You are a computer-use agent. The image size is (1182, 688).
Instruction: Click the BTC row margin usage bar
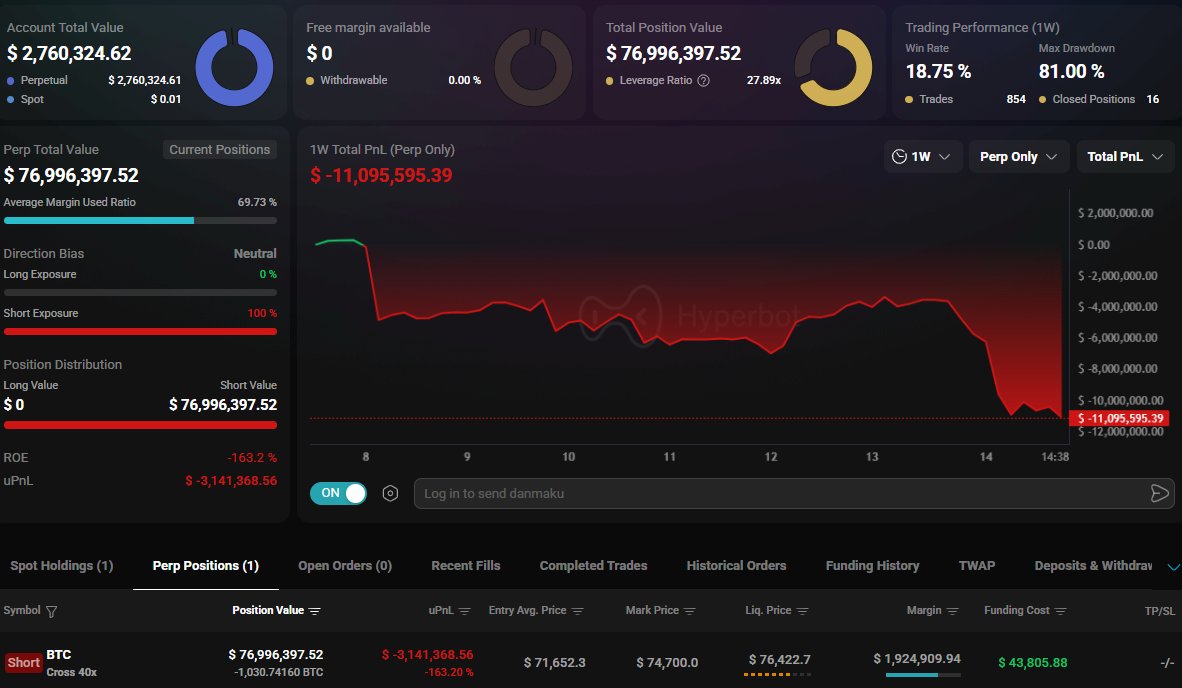[923, 675]
